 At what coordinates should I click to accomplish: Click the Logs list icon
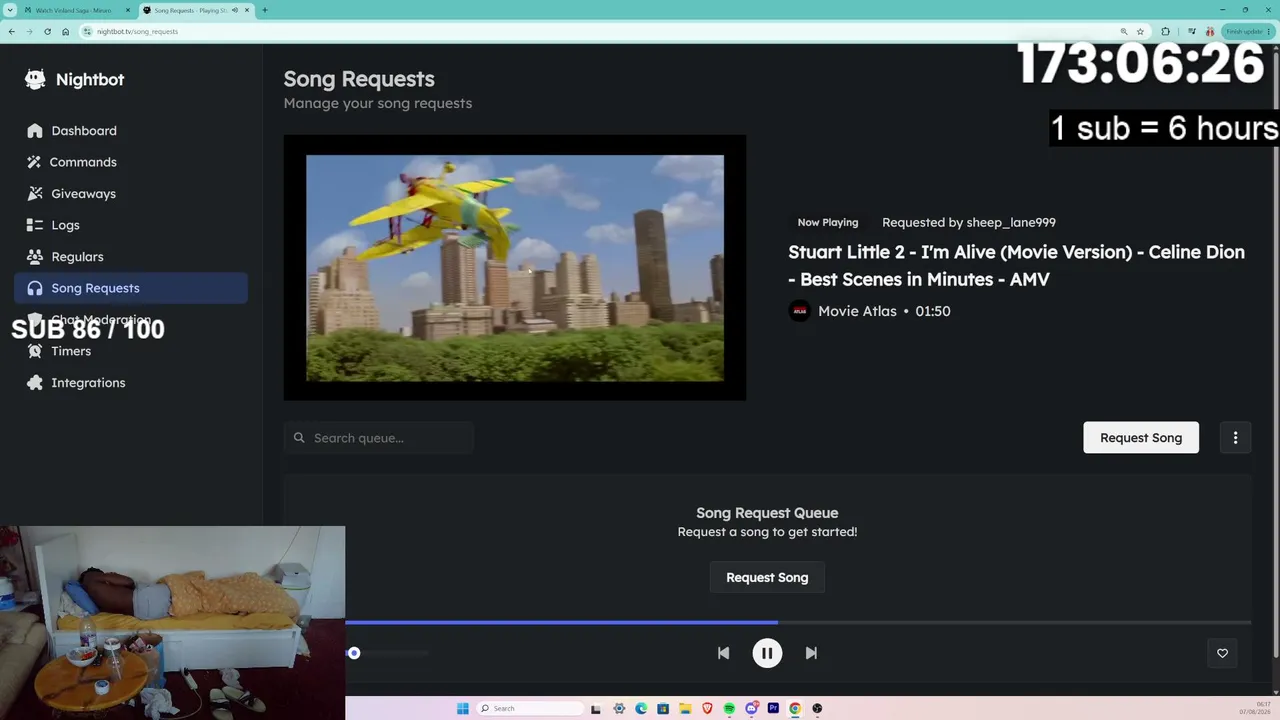click(x=35, y=225)
